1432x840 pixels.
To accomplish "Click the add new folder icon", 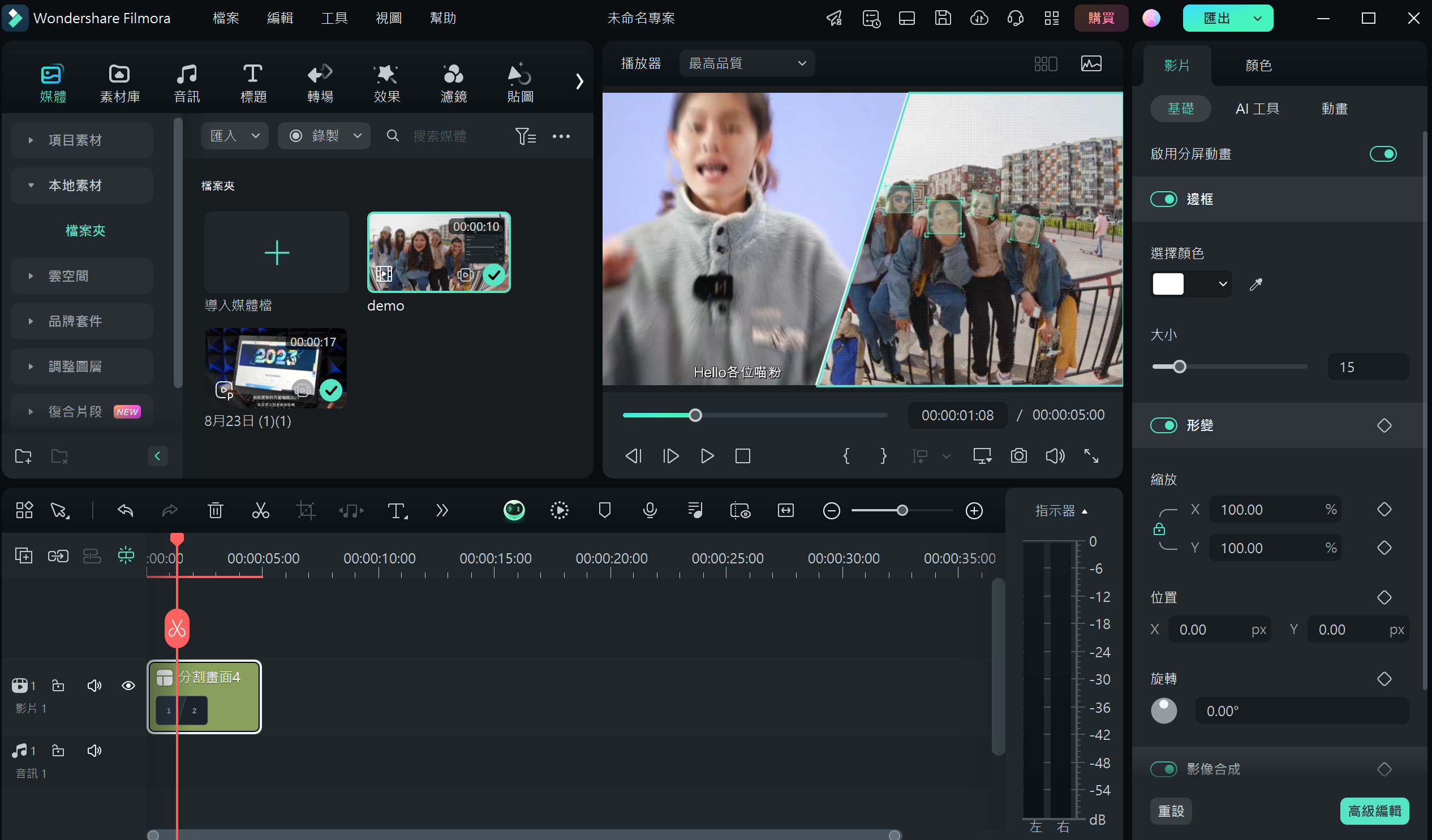I will pyautogui.click(x=23, y=456).
